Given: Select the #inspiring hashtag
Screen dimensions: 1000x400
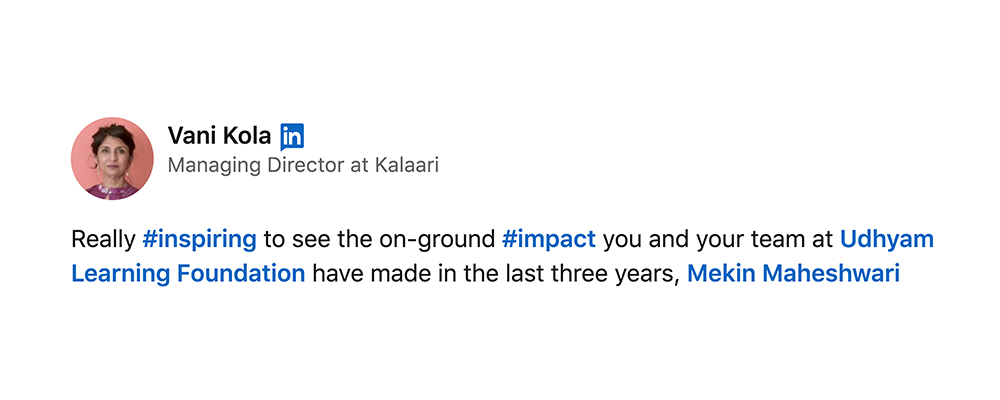Looking at the screenshot, I should (199, 240).
